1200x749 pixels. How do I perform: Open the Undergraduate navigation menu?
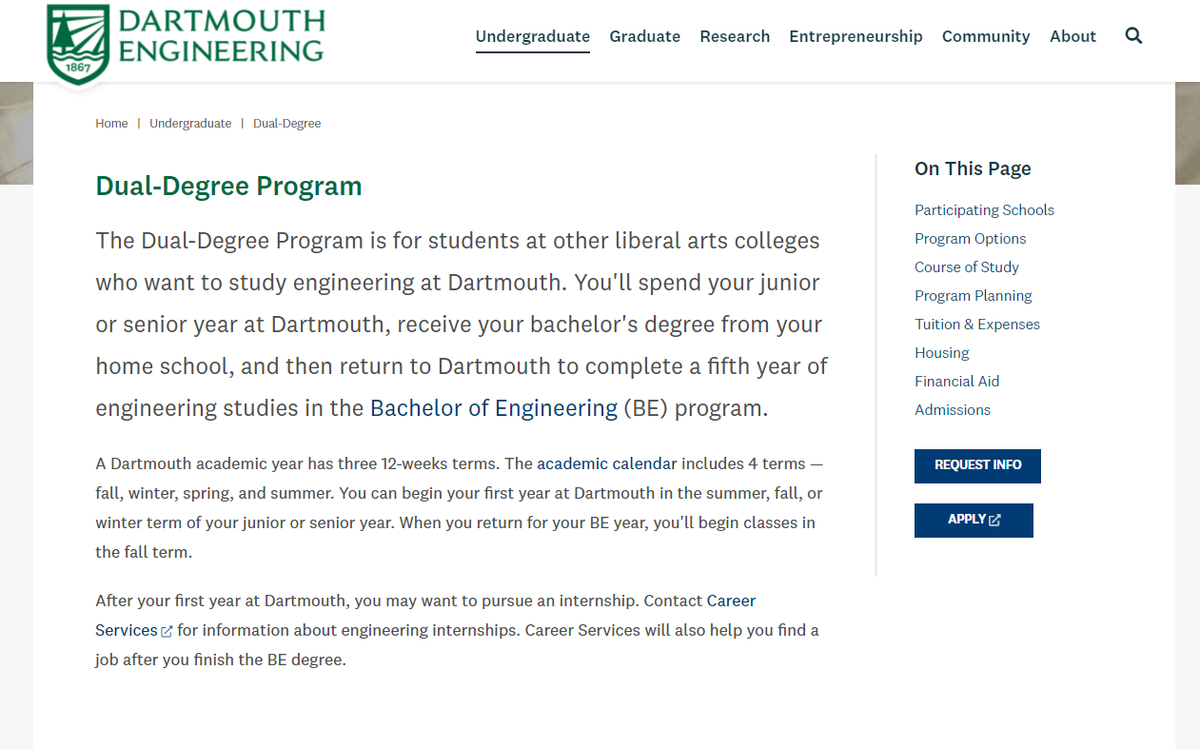tap(532, 36)
